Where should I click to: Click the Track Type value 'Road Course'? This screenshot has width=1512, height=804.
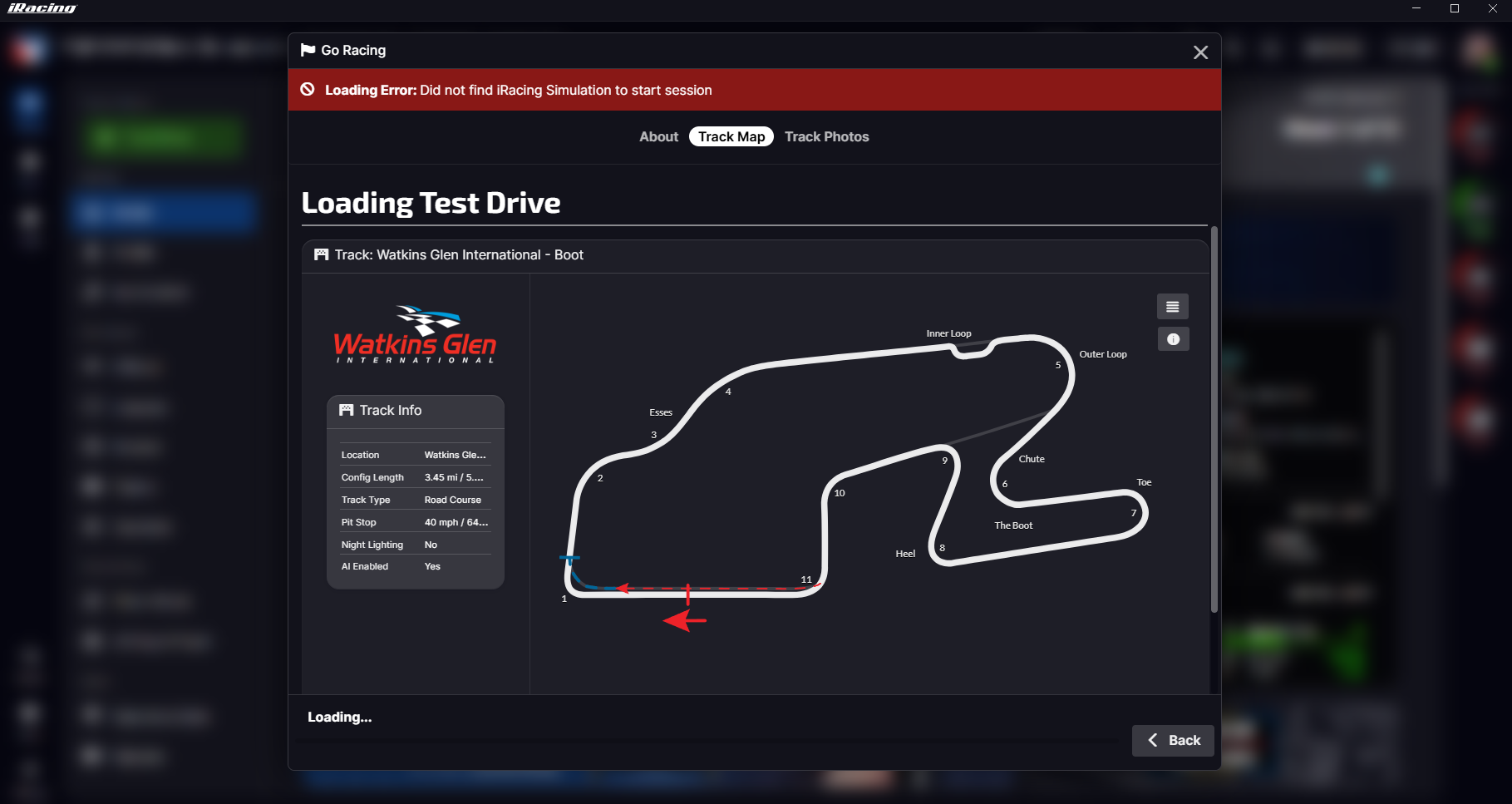pos(453,500)
